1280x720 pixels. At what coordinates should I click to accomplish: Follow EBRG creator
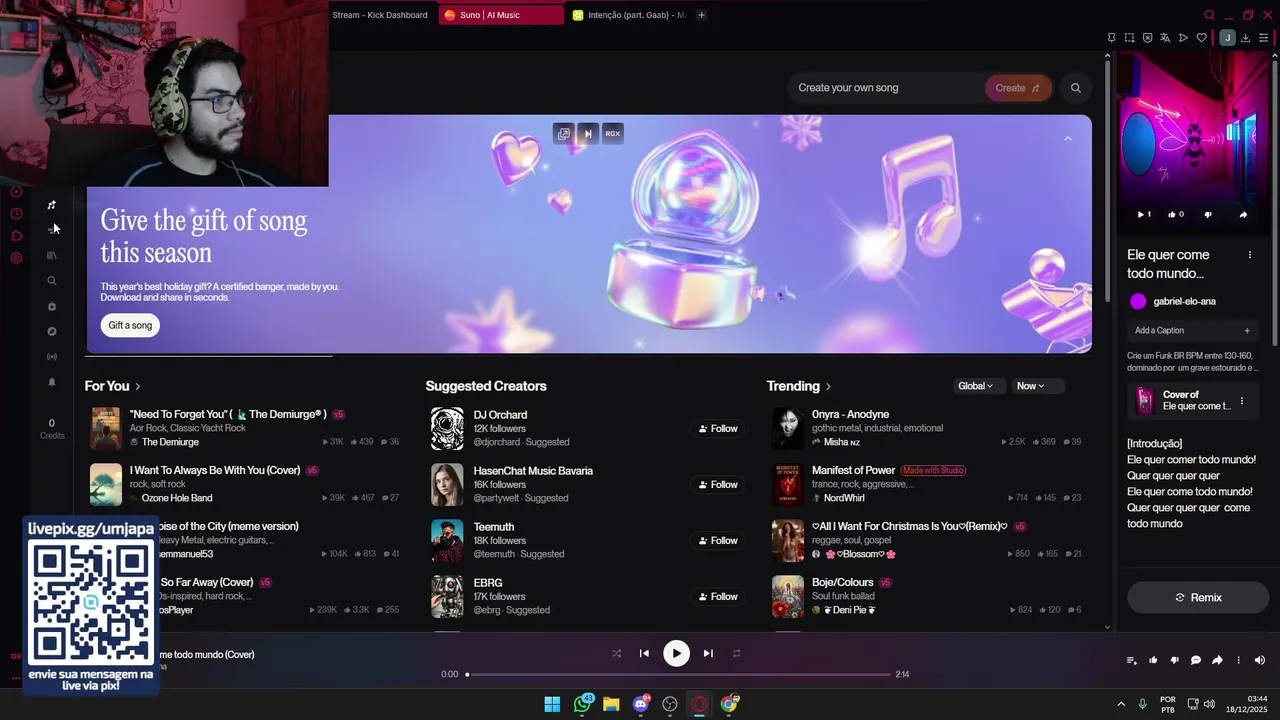pyautogui.click(x=718, y=597)
